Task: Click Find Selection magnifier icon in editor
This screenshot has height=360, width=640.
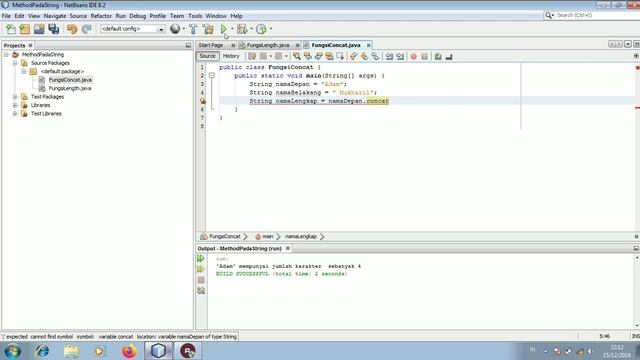Action: tap(297, 56)
